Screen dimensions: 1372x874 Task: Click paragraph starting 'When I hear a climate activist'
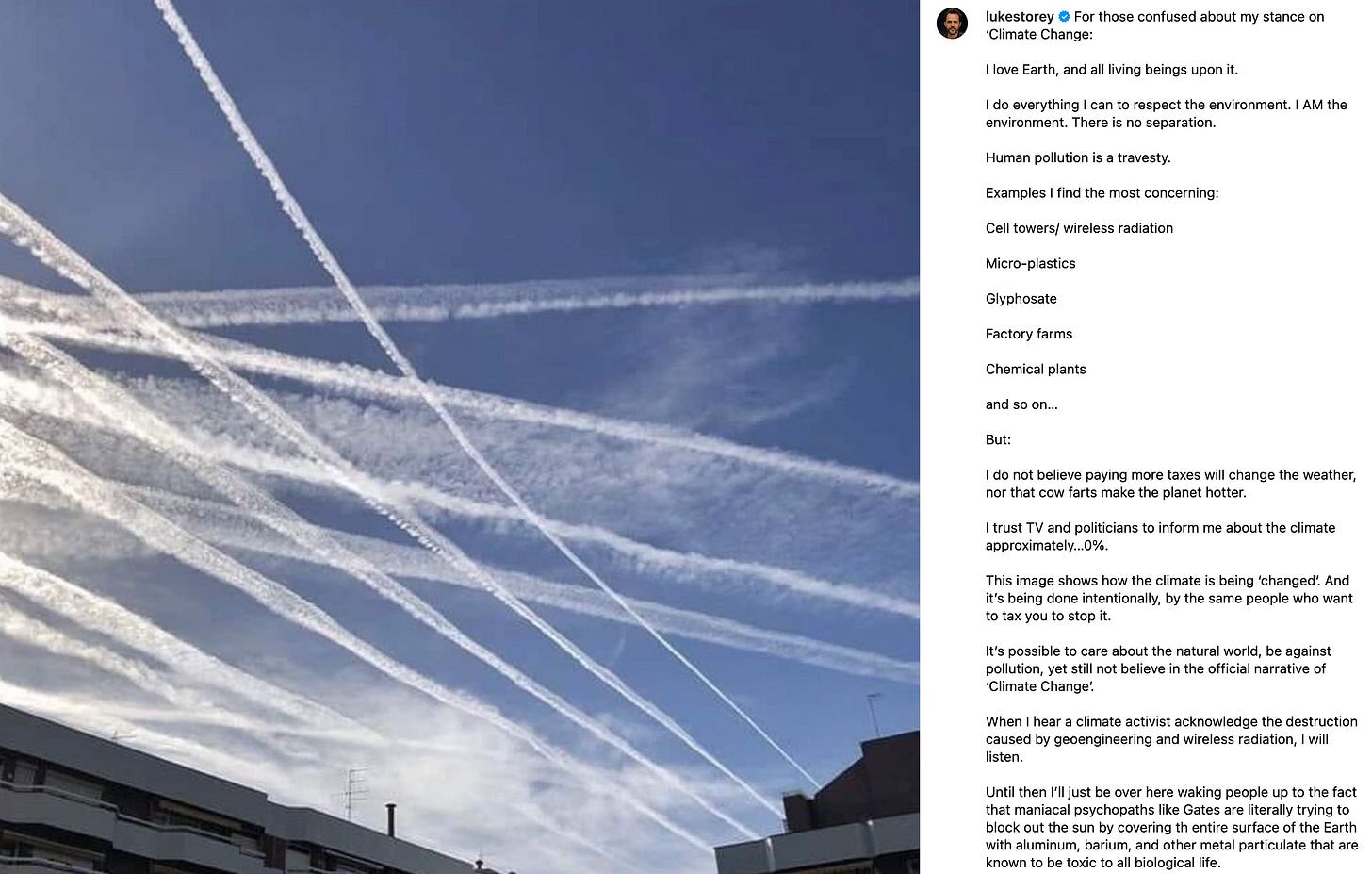[x=1171, y=739]
